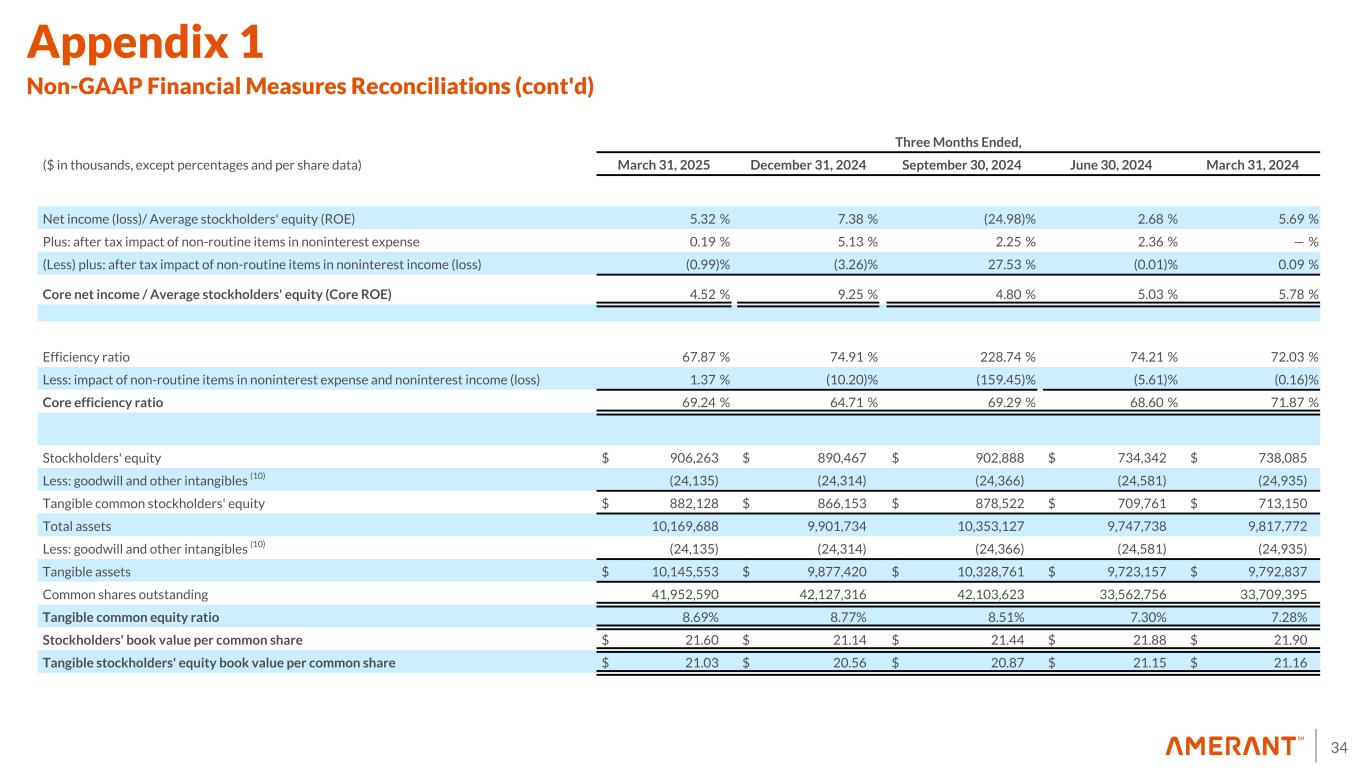Click the Non-GAAP Financial Measures Reconciliations subtitle
The height and width of the screenshot is (768, 1365).
(x=310, y=87)
